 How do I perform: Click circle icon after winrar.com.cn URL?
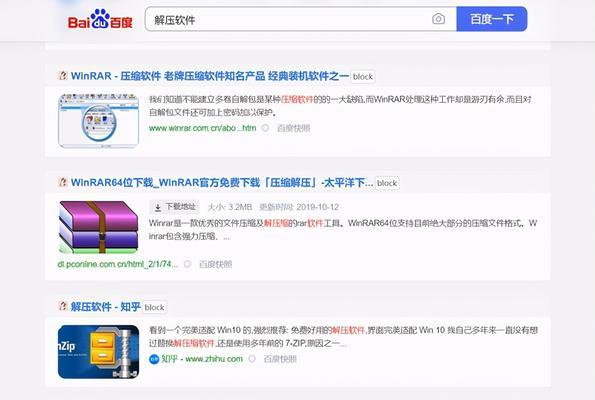(265, 128)
